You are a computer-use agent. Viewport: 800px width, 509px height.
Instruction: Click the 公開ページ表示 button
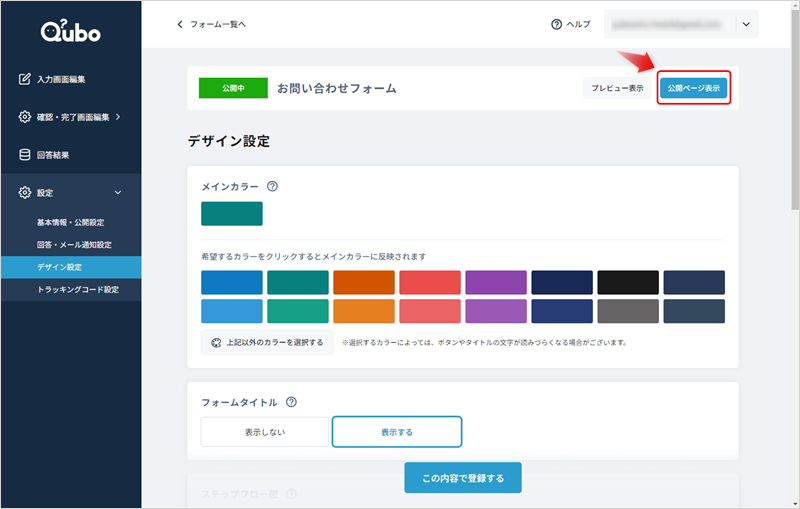tap(693, 88)
